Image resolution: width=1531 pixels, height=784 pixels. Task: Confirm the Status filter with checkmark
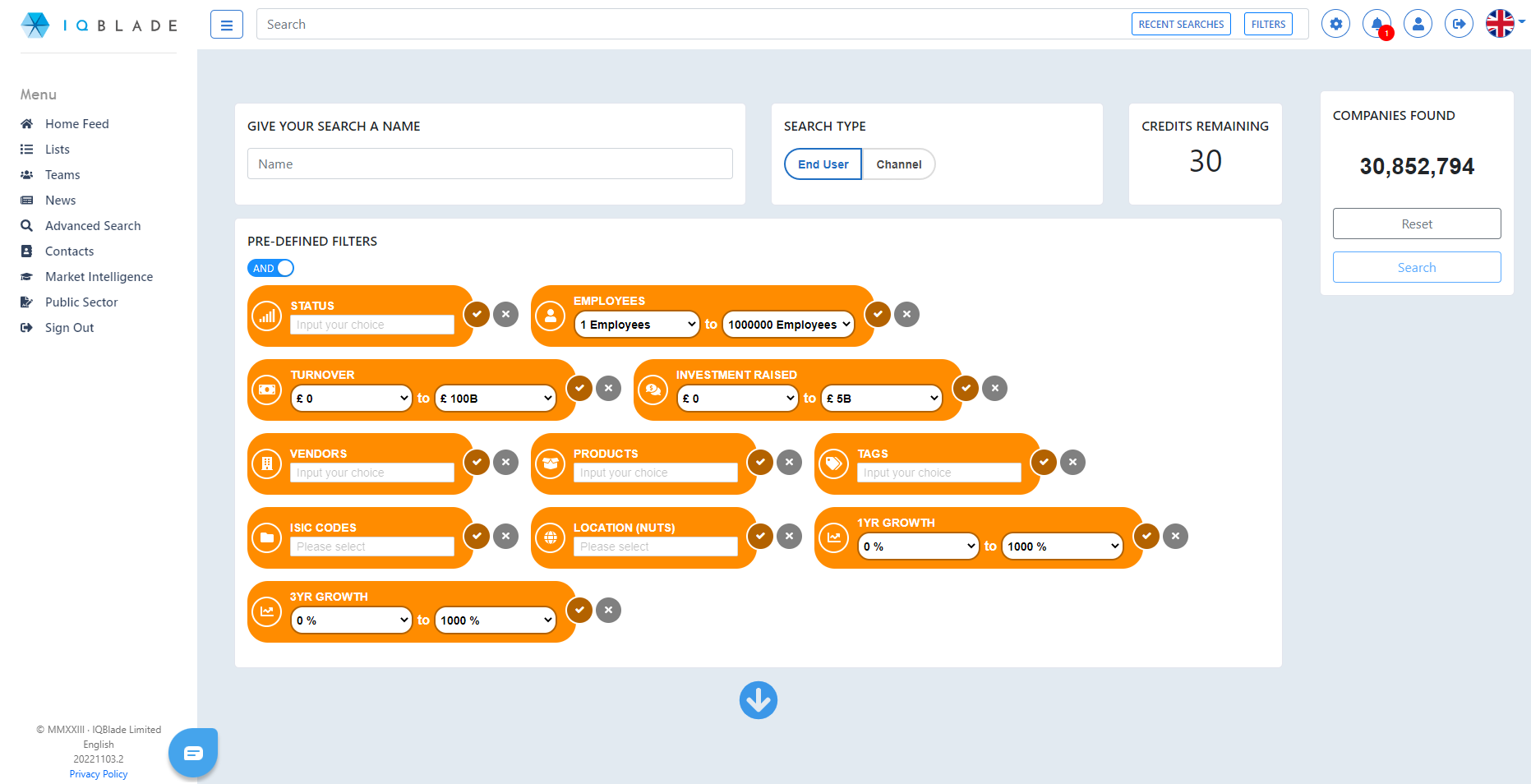[x=477, y=314]
